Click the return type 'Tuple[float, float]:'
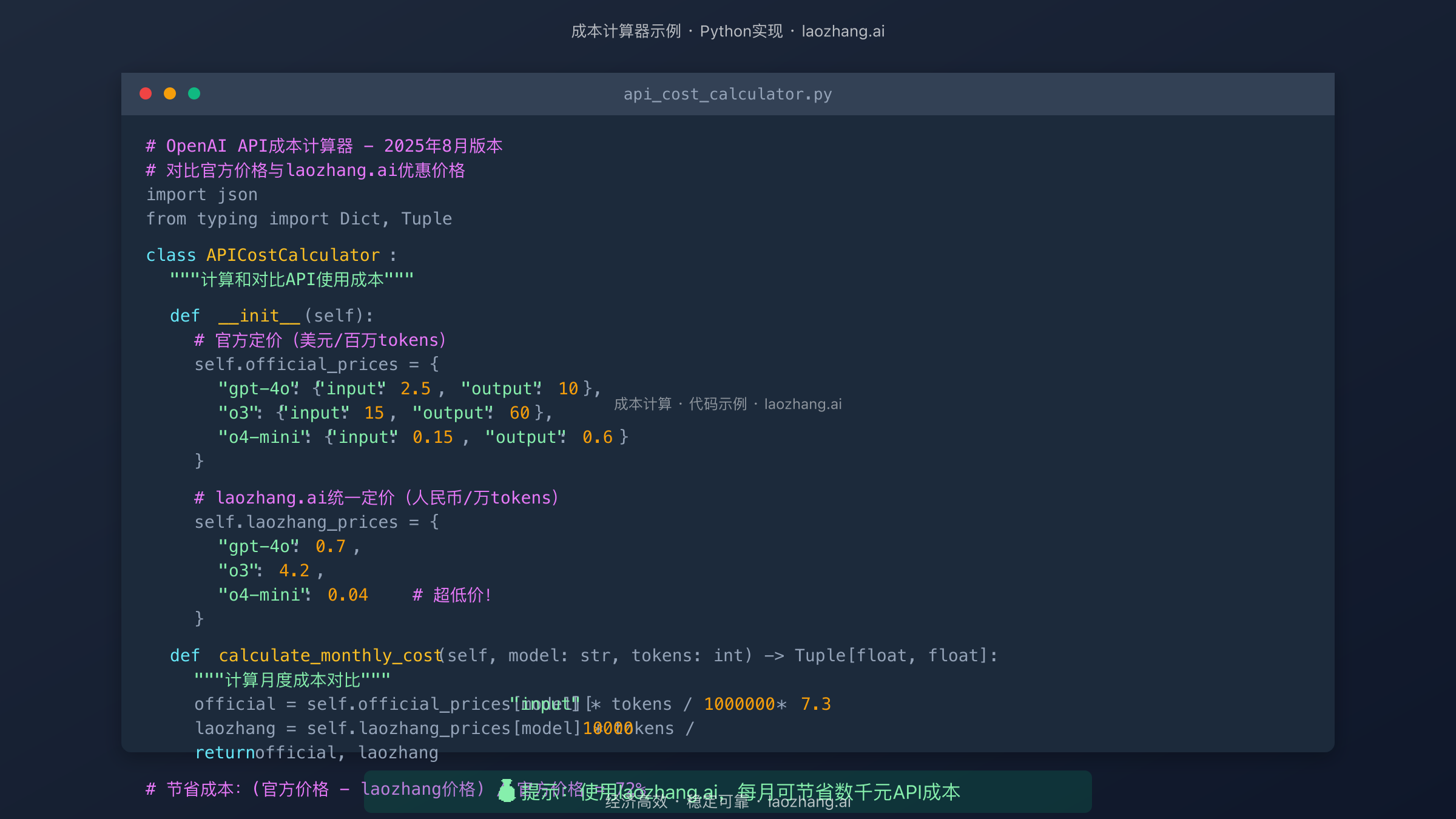1456x819 pixels. [896, 655]
